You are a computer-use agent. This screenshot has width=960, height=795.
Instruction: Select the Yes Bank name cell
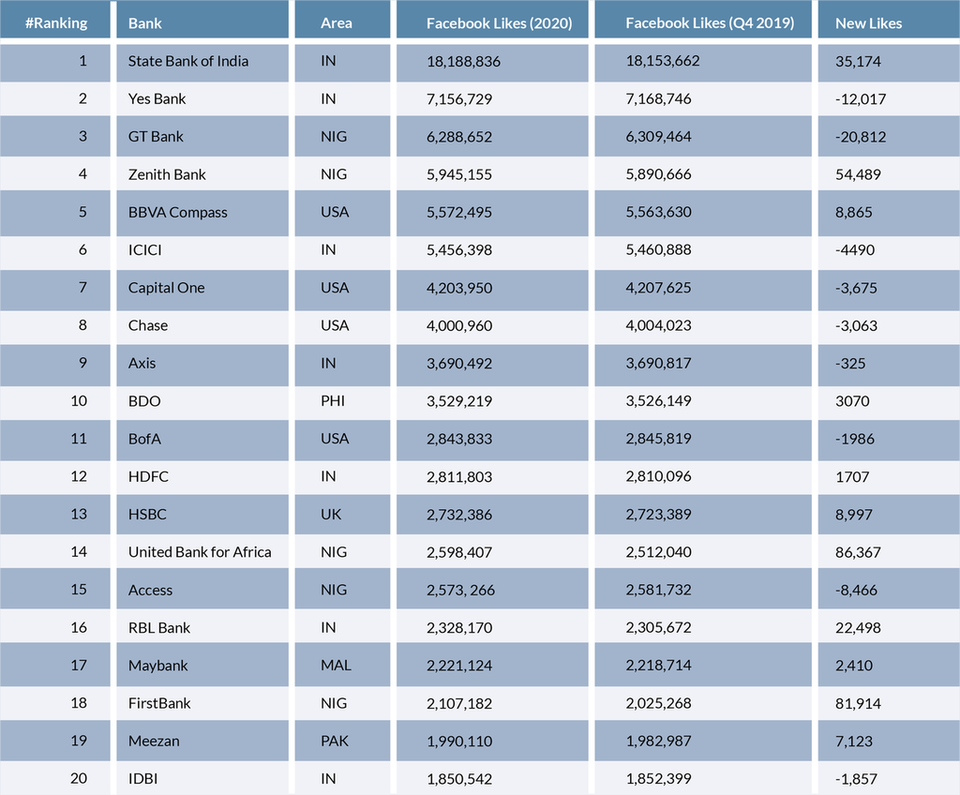click(x=157, y=99)
